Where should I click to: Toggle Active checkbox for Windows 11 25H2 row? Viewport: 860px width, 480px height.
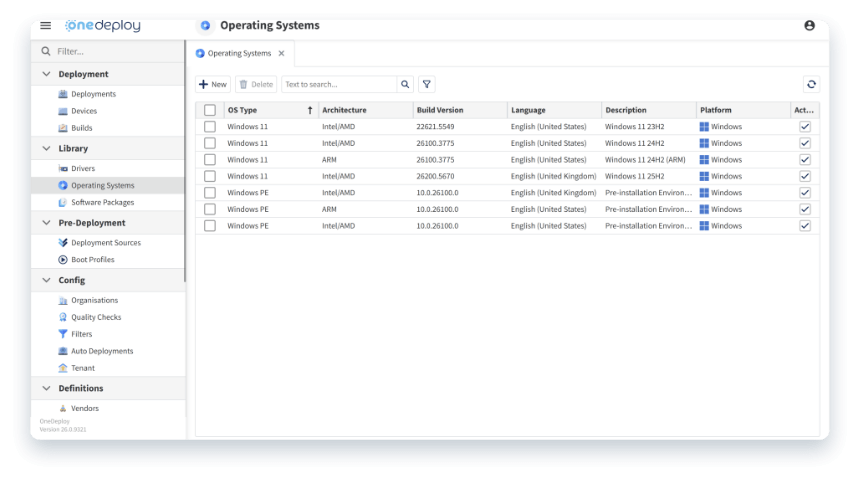[x=805, y=176]
